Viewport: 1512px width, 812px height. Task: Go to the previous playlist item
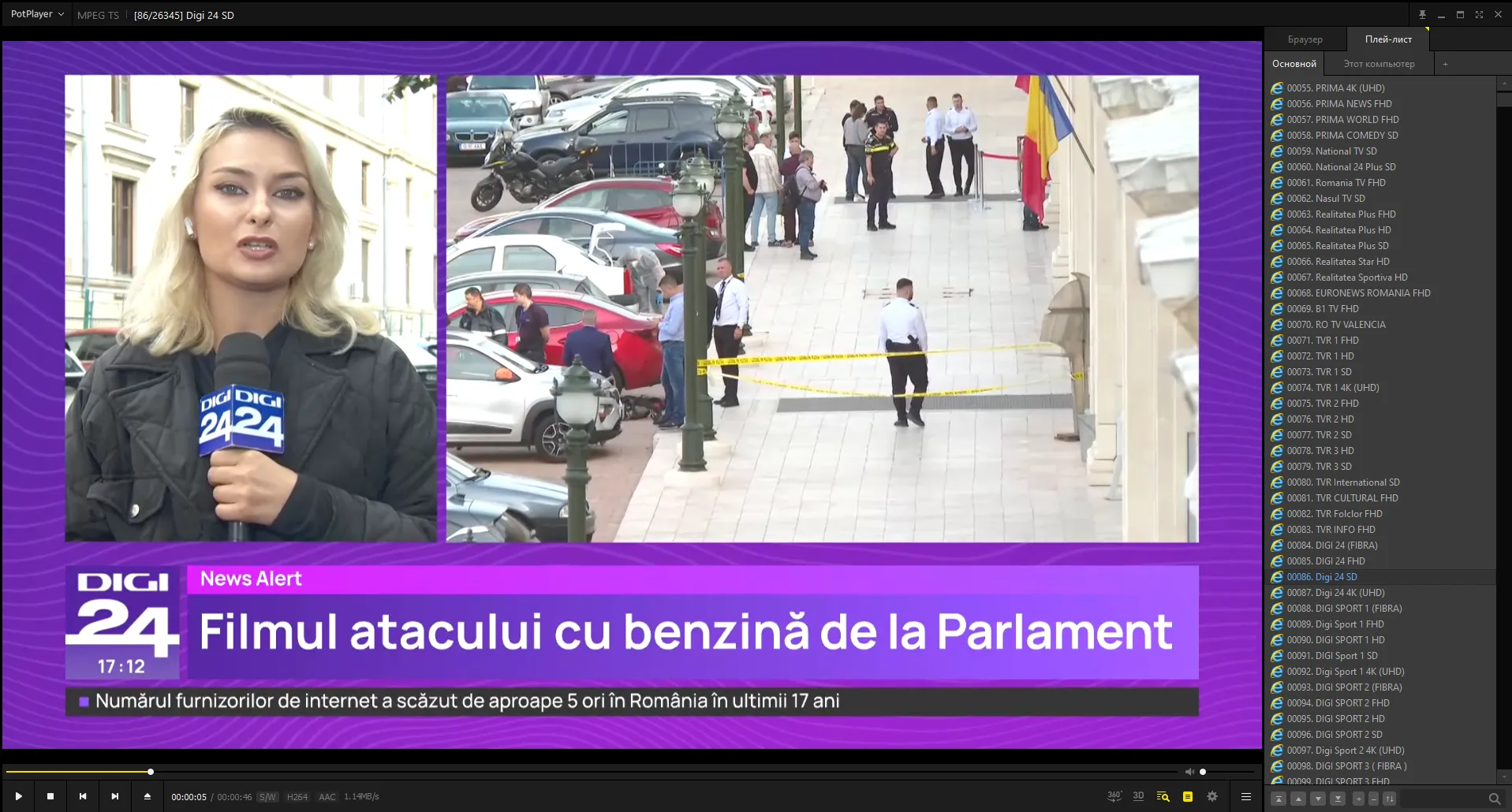[83, 796]
